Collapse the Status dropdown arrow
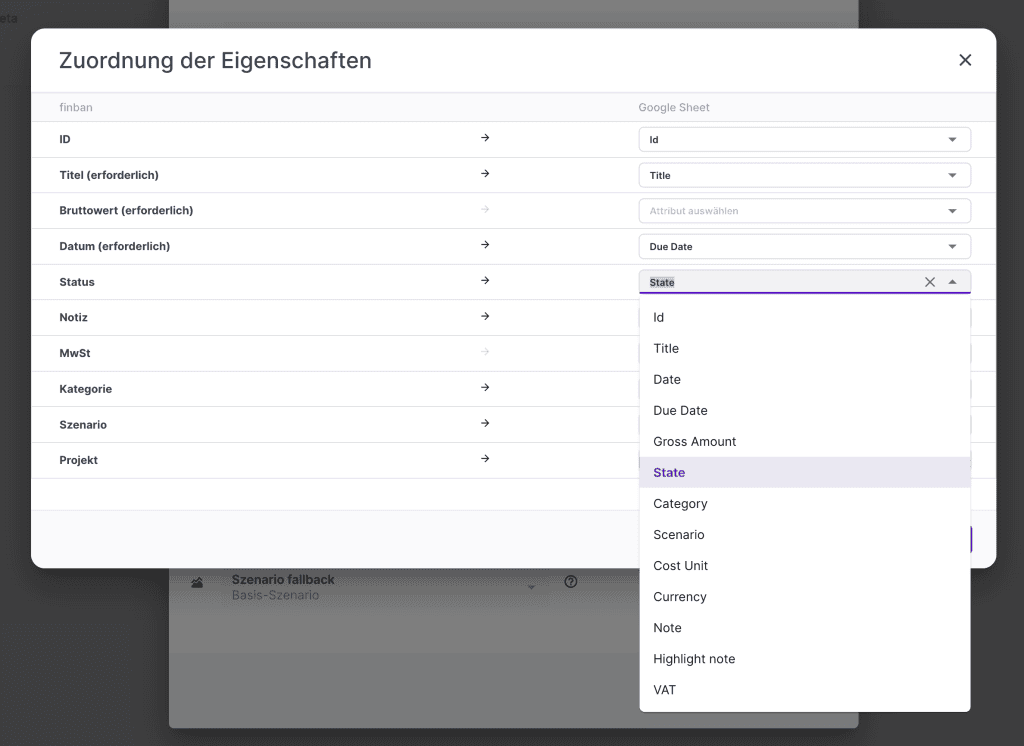Viewport: 1024px width, 746px height. click(x=952, y=282)
